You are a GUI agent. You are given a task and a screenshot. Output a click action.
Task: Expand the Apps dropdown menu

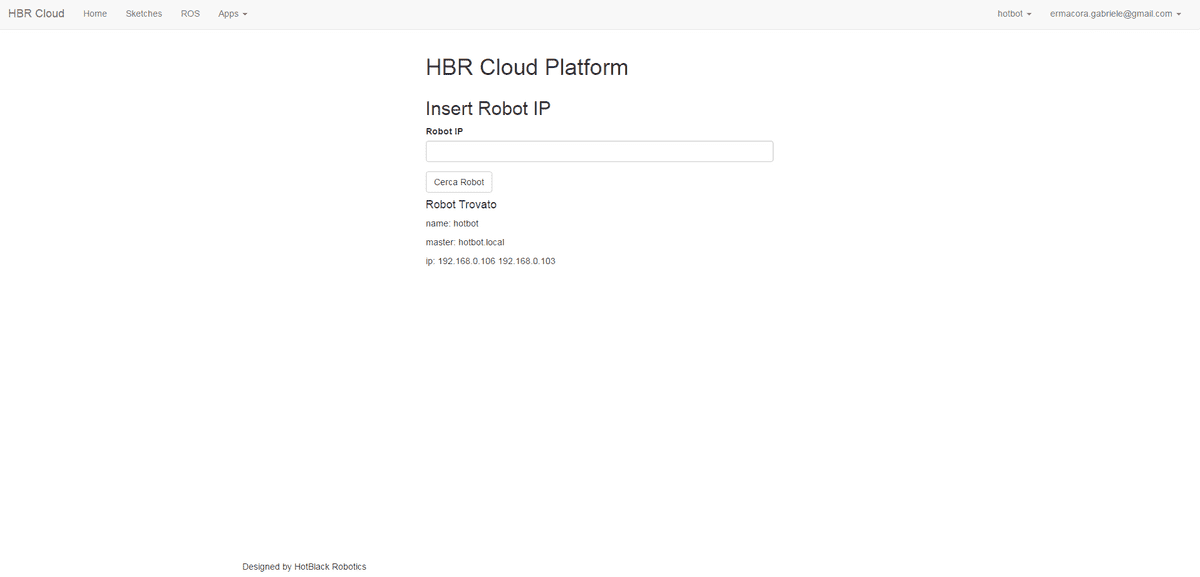point(232,13)
